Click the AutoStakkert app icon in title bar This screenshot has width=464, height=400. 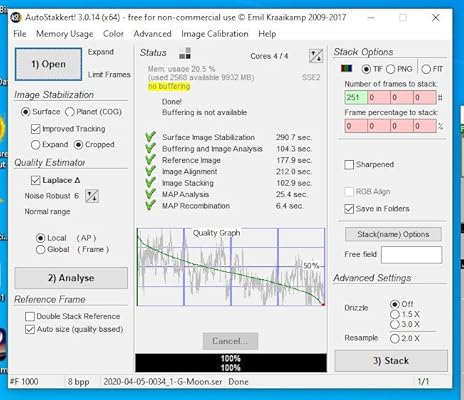[15, 17]
